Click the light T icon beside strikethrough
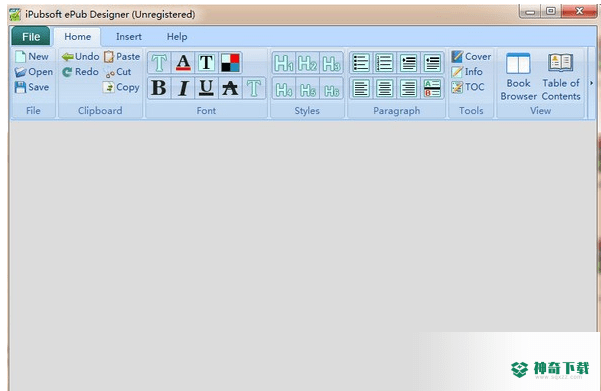Viewport: 601px width, 391px height. [253, 88]
